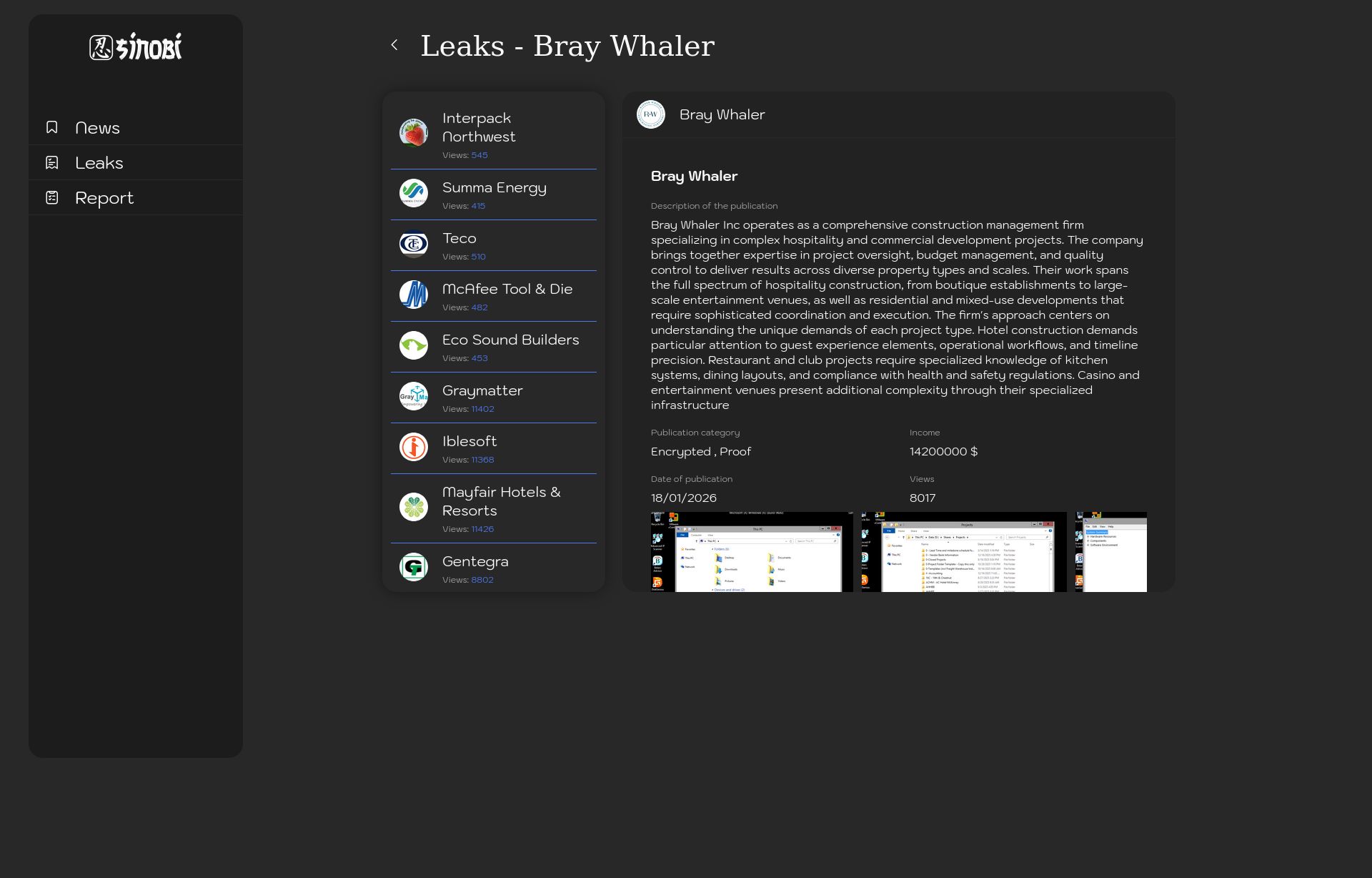1372x878 pixels.
Task: Click the Report sidebar icon
Action: [x=51, y=197]
